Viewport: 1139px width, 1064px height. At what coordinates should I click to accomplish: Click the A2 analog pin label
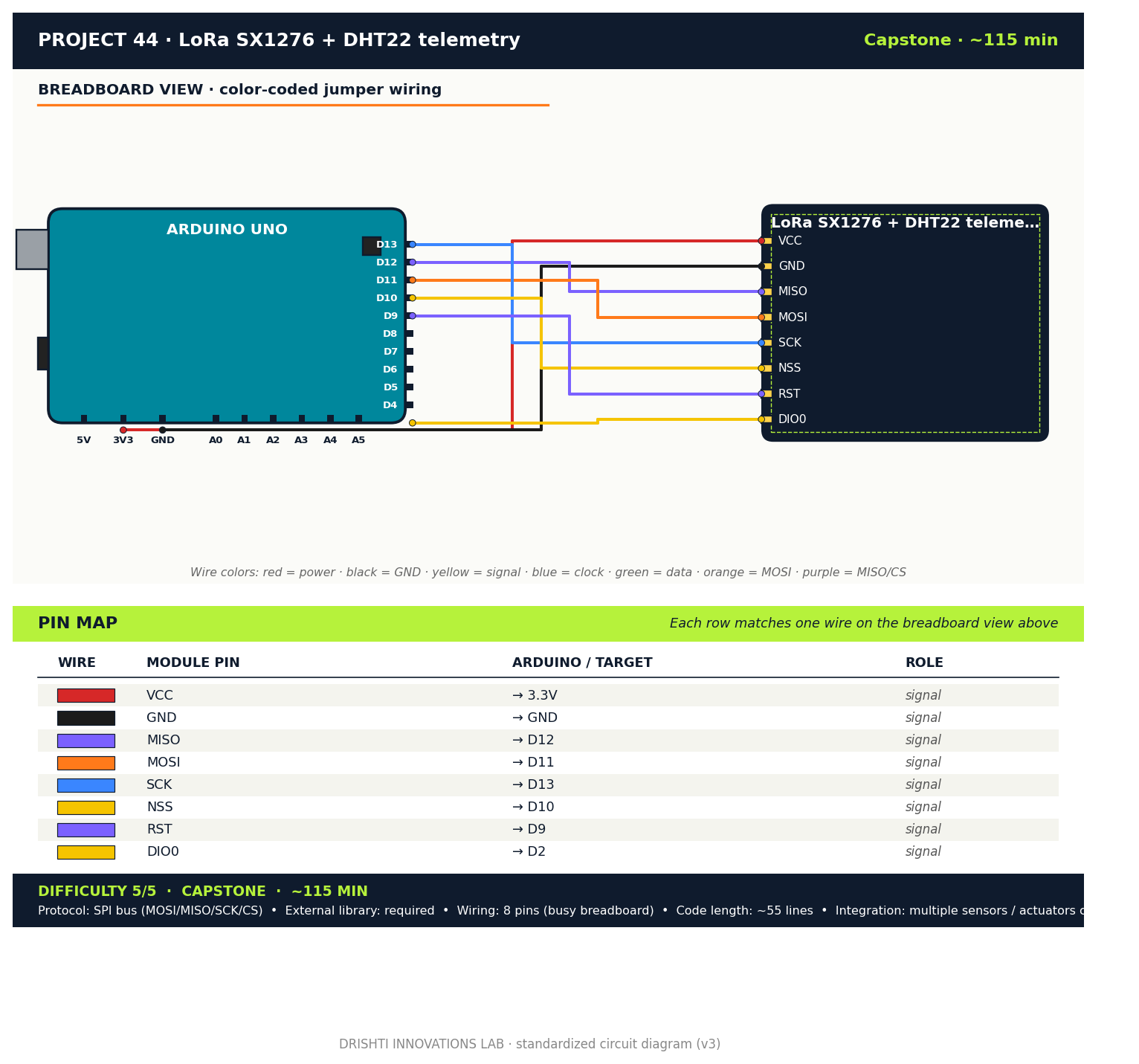point(273,440)
